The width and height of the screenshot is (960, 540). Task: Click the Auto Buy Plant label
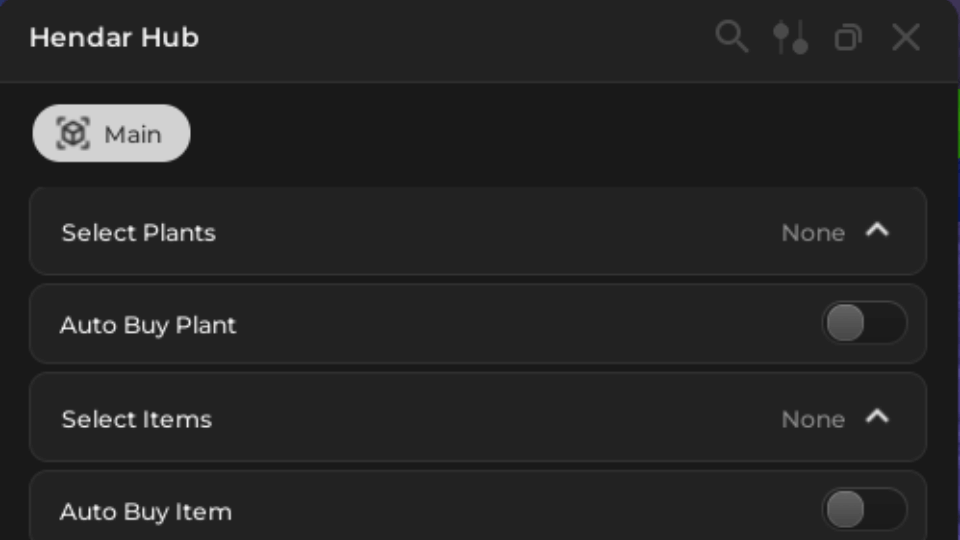148,325
